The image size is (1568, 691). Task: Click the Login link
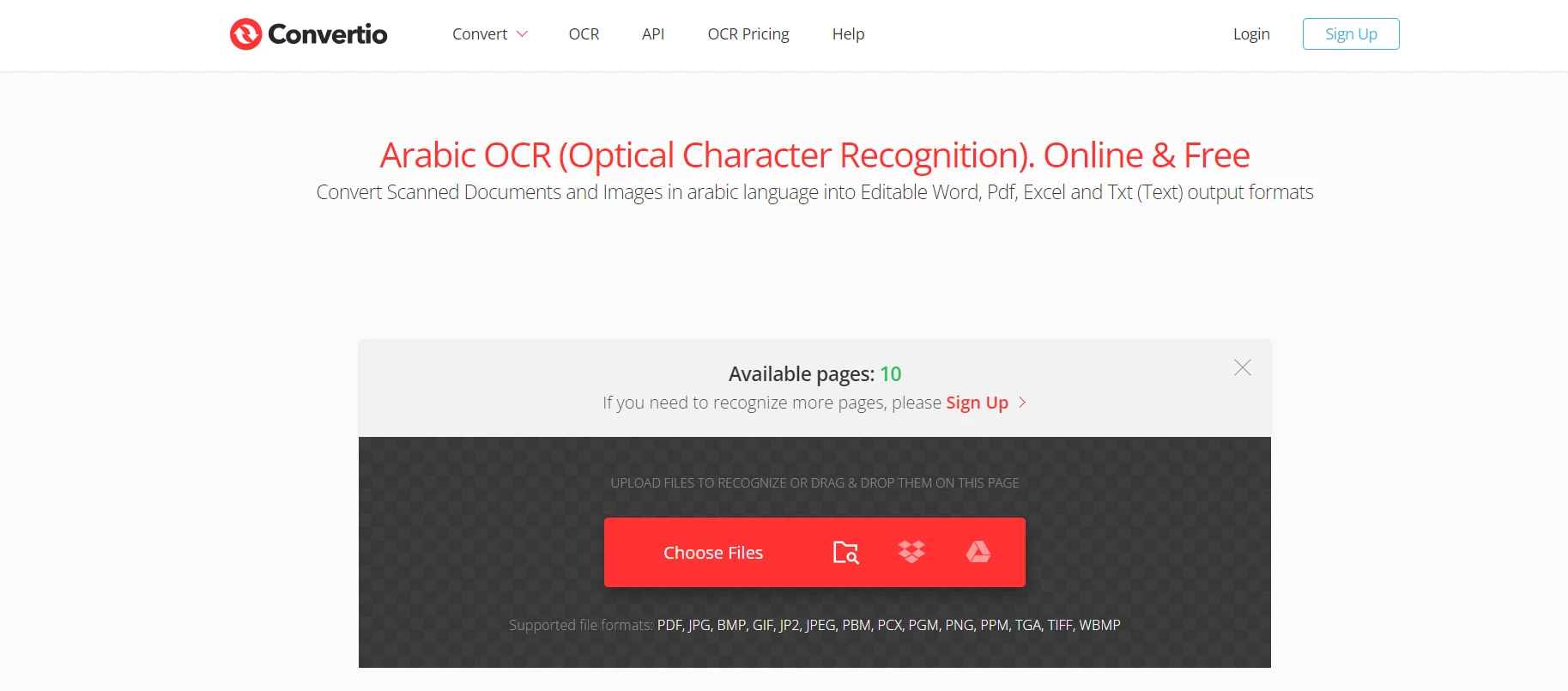click(1250, 34)
